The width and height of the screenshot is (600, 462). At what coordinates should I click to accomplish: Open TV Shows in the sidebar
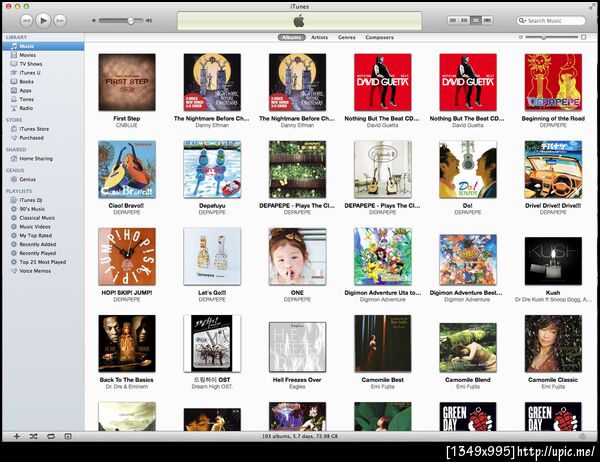pyautogui.click(x=43, y=64)
